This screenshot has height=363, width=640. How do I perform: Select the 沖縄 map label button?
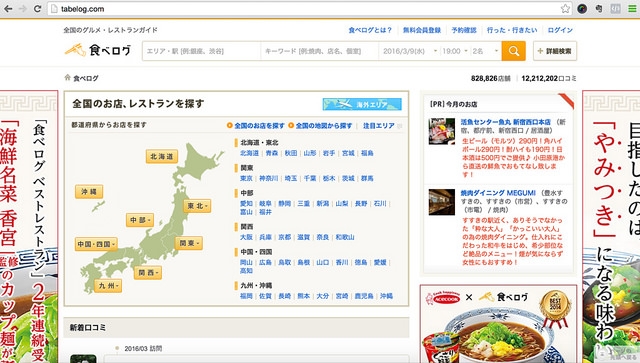click(89, 192)
